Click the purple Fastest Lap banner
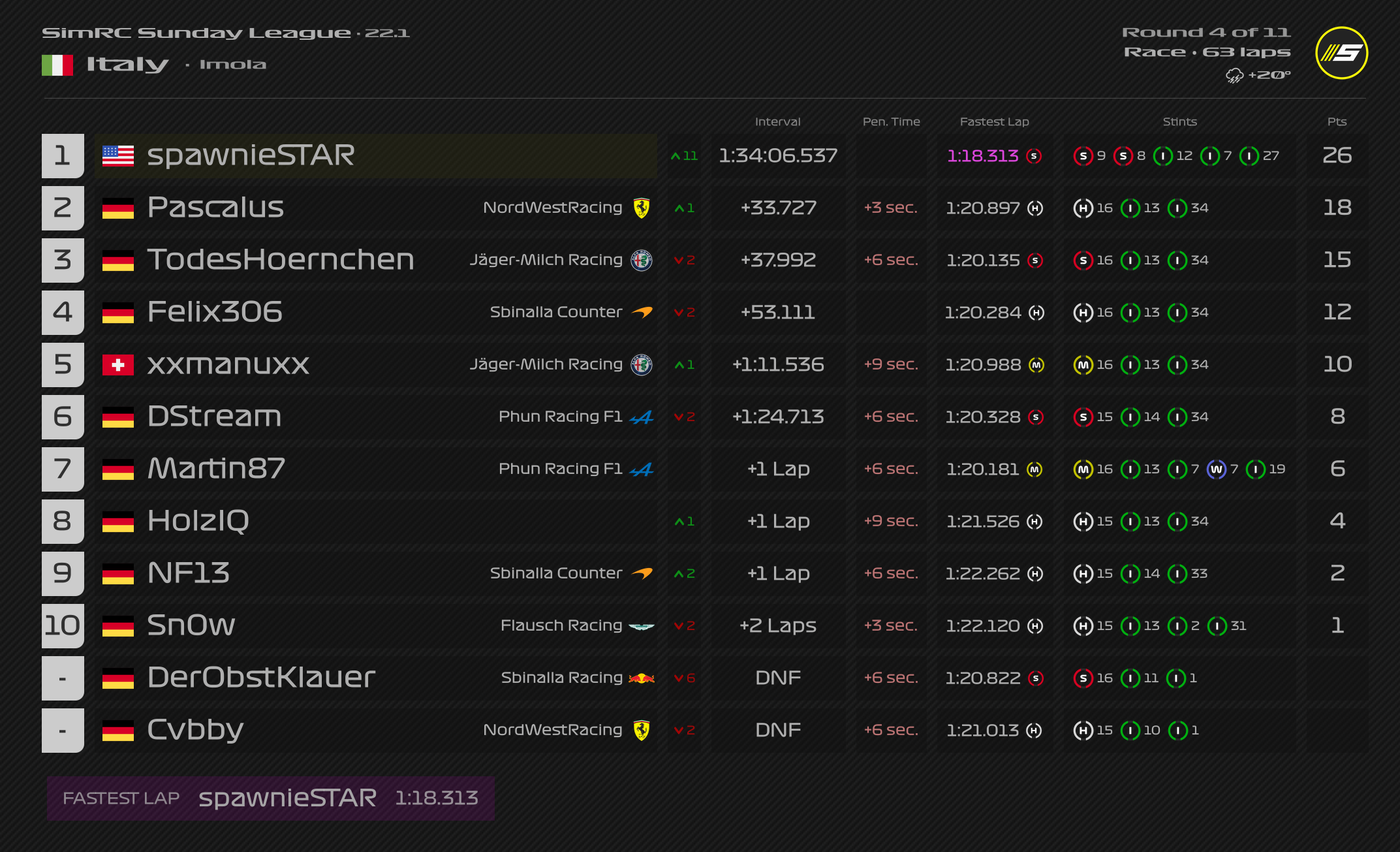Image resolution: width=1400 pixels, height=852 pixels. [x=270, y=798]
